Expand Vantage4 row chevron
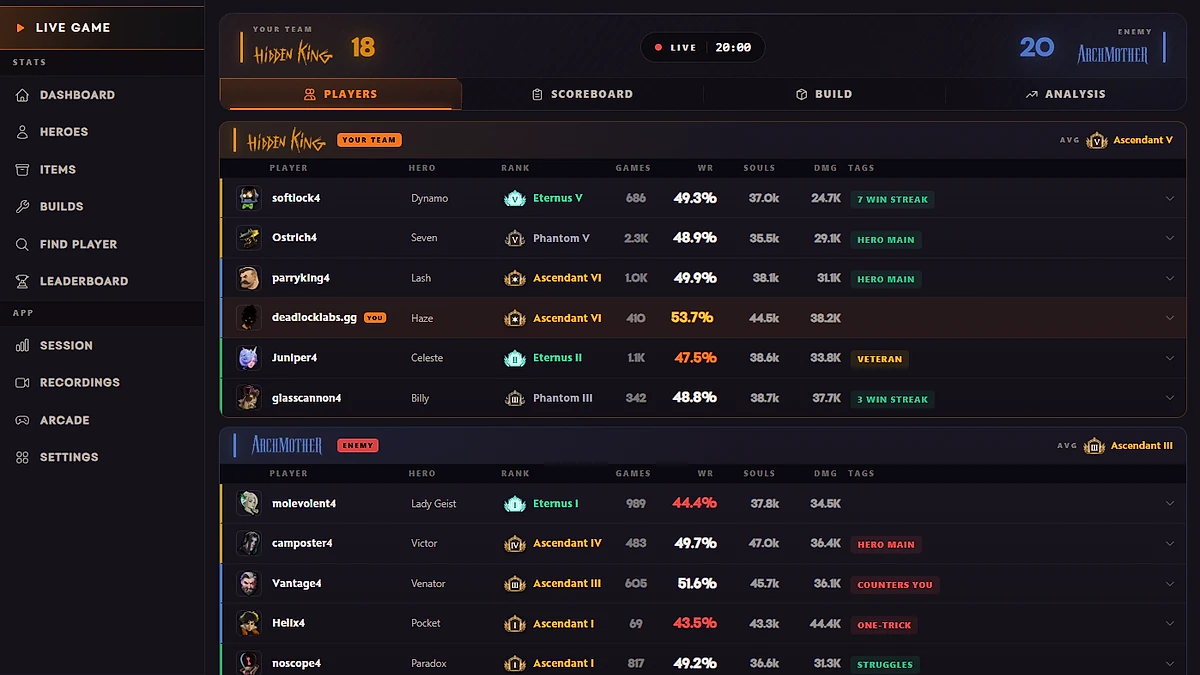This screenshot has height=675, width=1200. click(x=1170, y=583)
